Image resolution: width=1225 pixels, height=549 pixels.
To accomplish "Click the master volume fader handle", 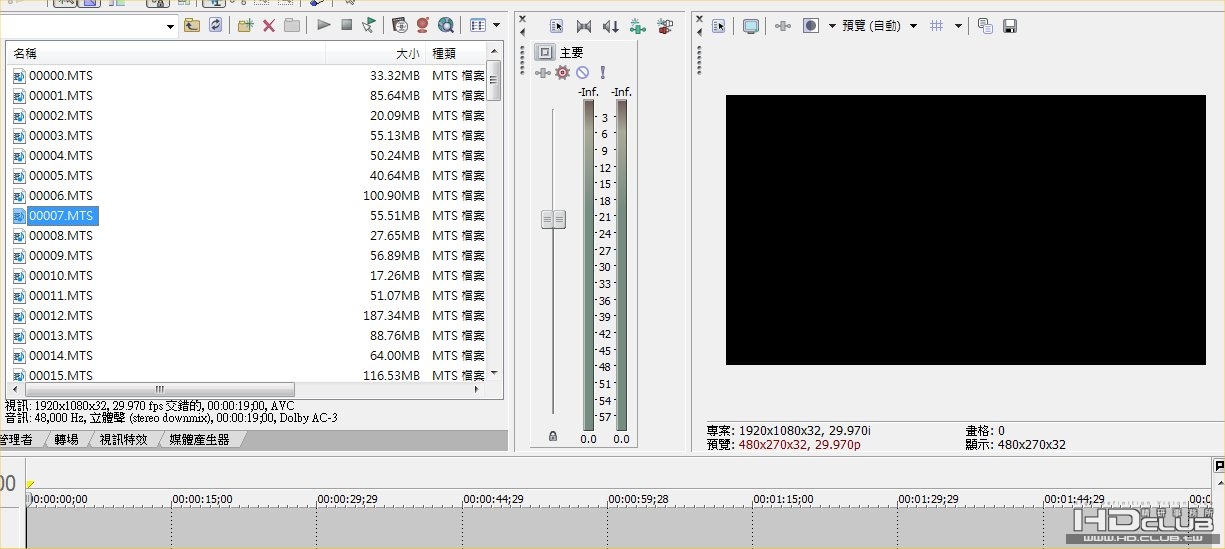I will [x=553, y=219].
